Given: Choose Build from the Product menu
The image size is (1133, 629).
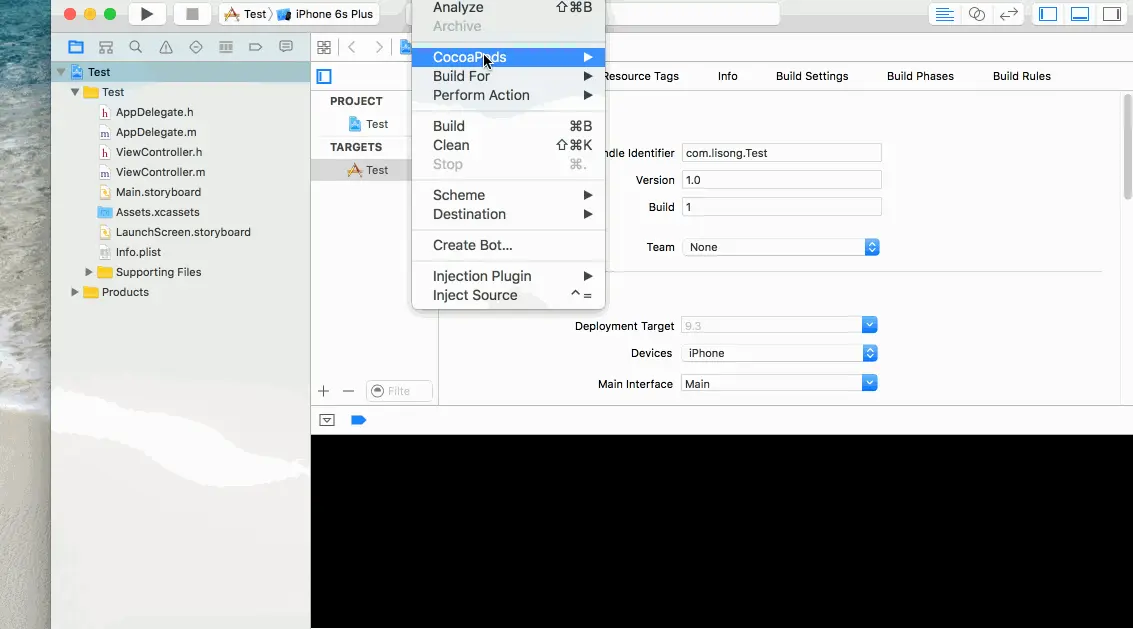Looking at the screenshot, I should (508, 126).
